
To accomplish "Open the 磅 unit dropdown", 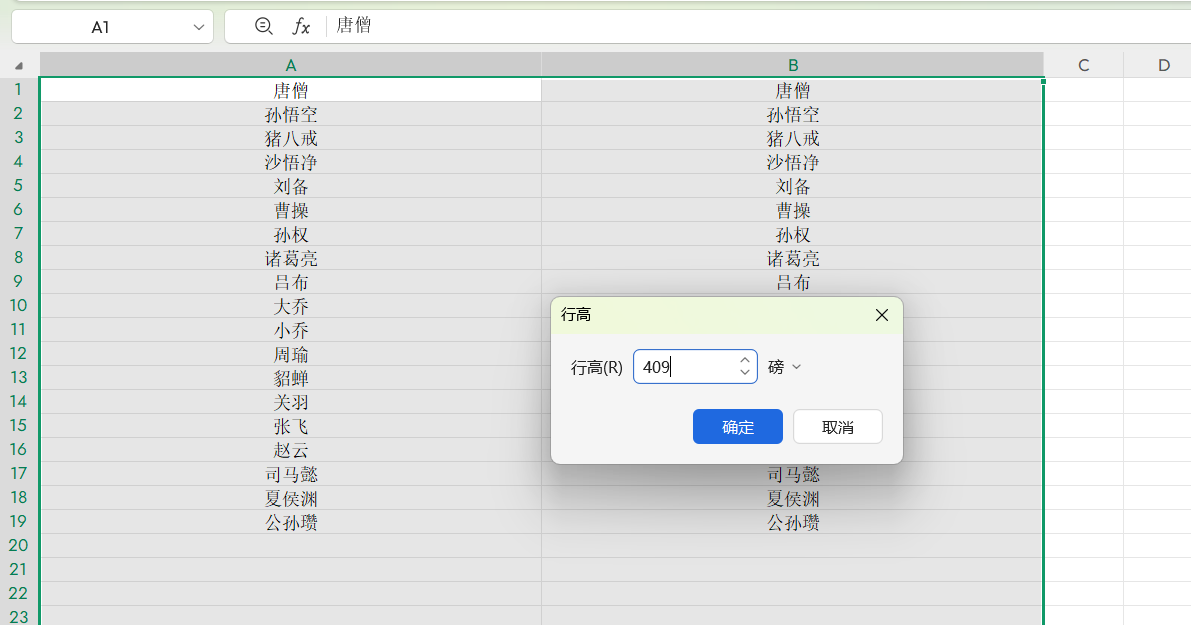I will pyautogui.click(x=785, y=367).
